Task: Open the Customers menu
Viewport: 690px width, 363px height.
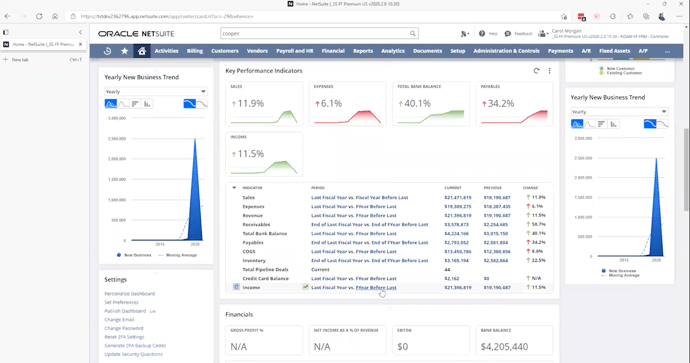Action: (224, 51)
